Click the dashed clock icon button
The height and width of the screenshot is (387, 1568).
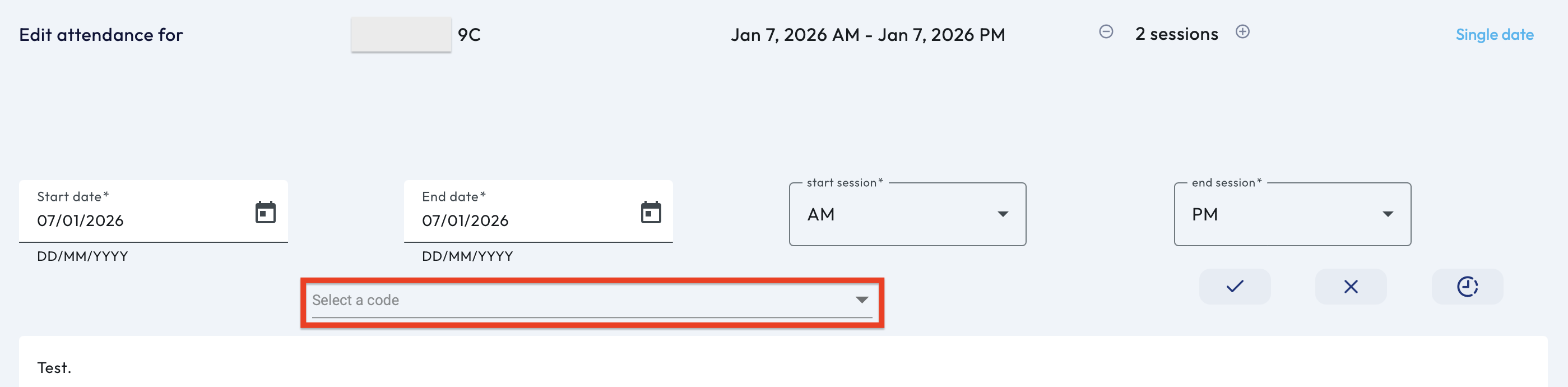point(1467,287)
